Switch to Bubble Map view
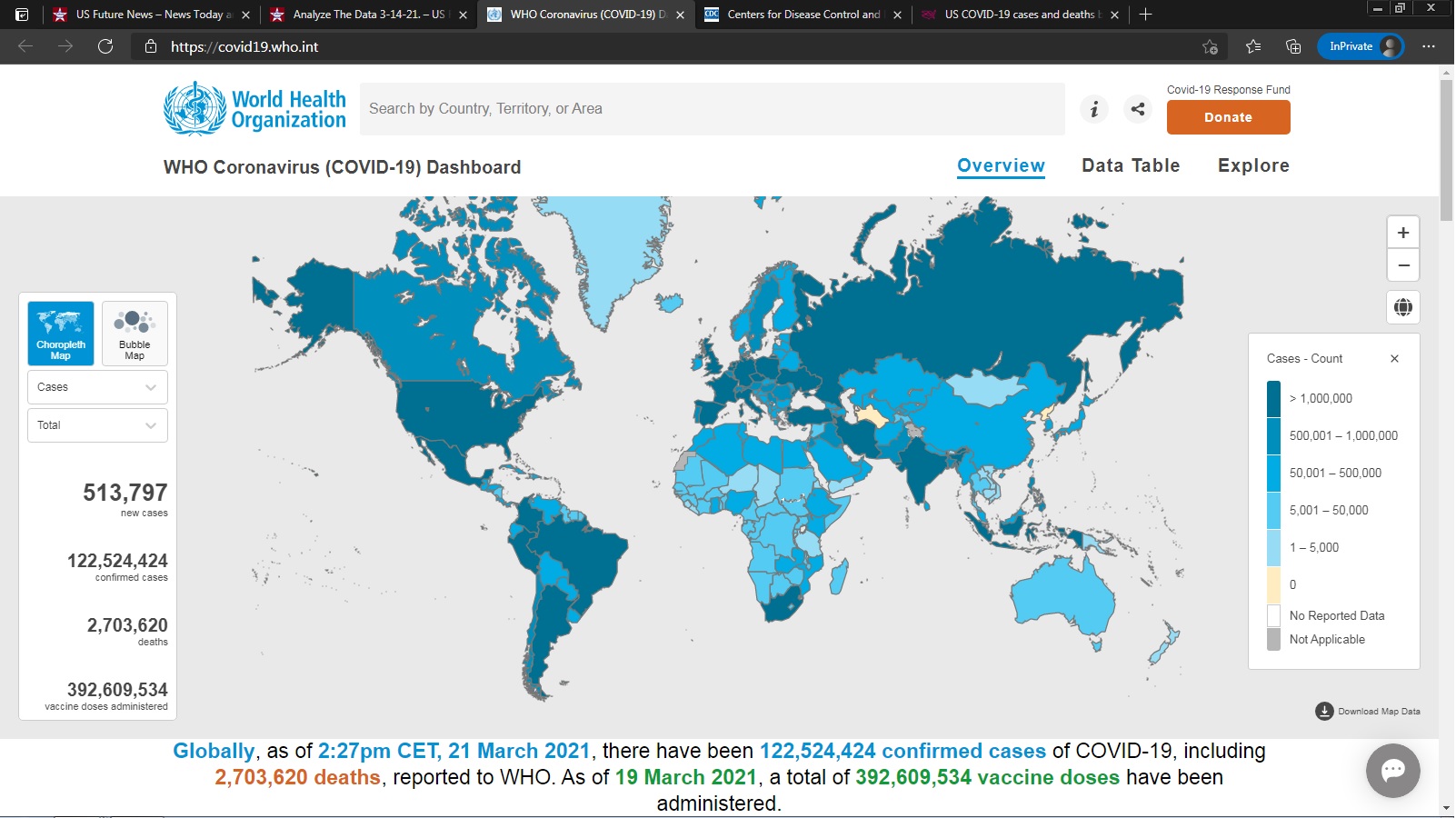 click(135, 334)
